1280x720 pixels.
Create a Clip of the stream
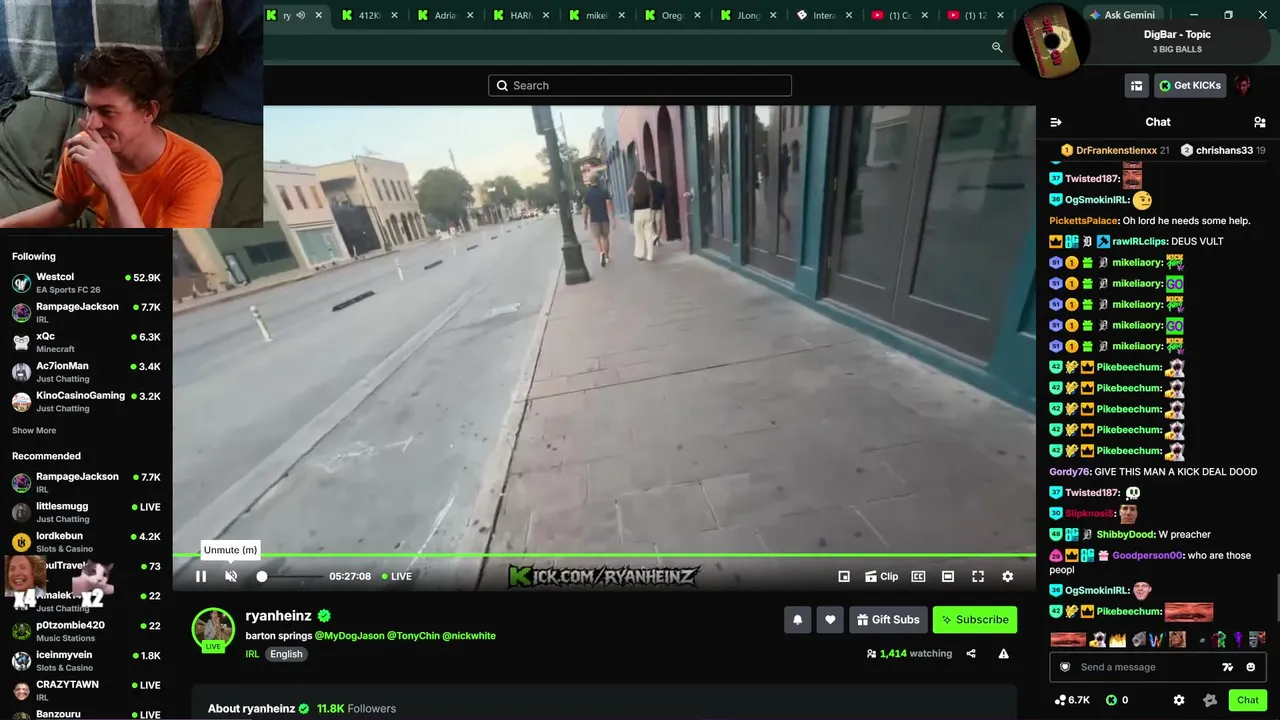pyautogui.click(x=881, y=576)
